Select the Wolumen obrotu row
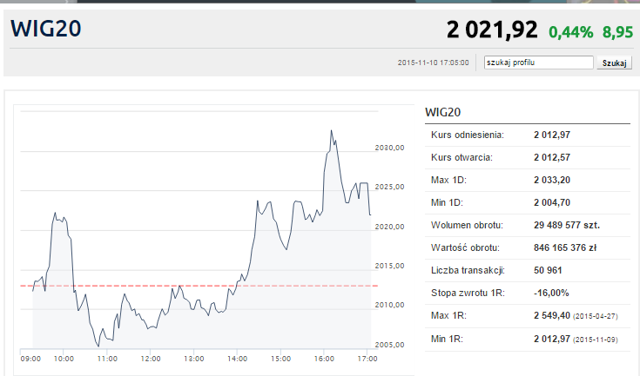This screenshot has width=640, height=376. tap(527, 225)
